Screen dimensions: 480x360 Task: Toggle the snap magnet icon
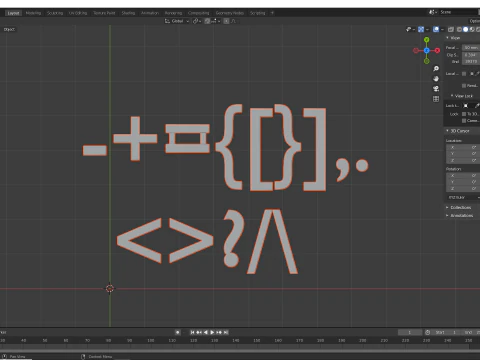pyautogui.click(x=207, y=21)
